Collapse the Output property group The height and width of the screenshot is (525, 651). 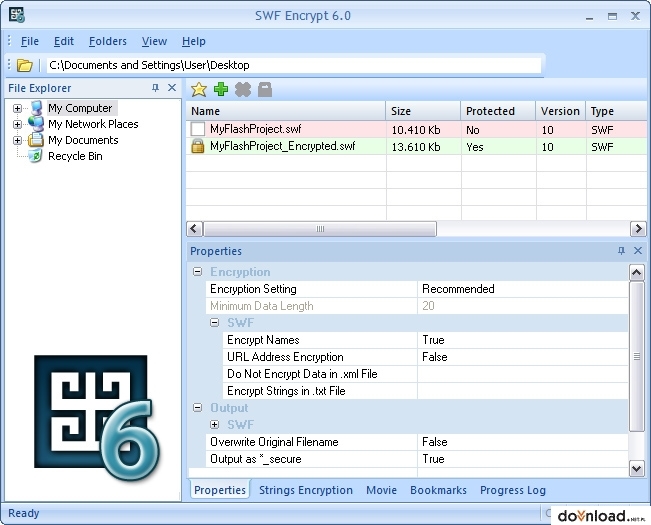tap(198, 408)
